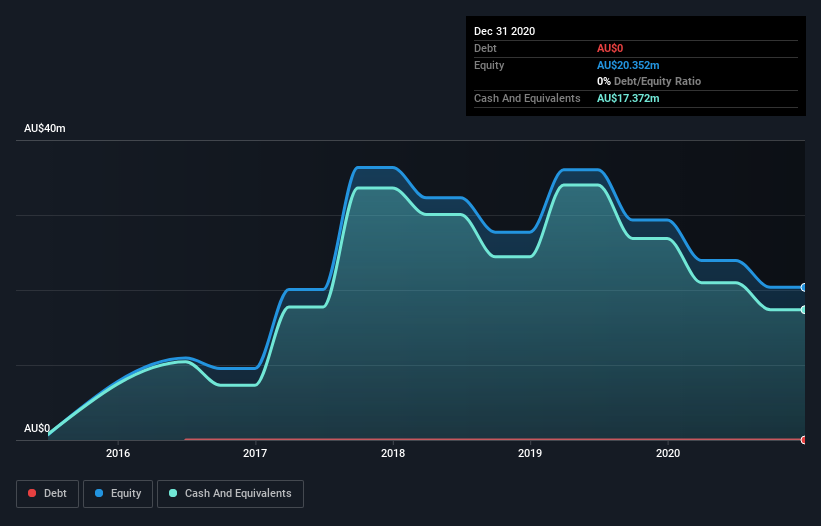
Task: Select the red Debt endpoint marker on chart
Action: [804, 440]
